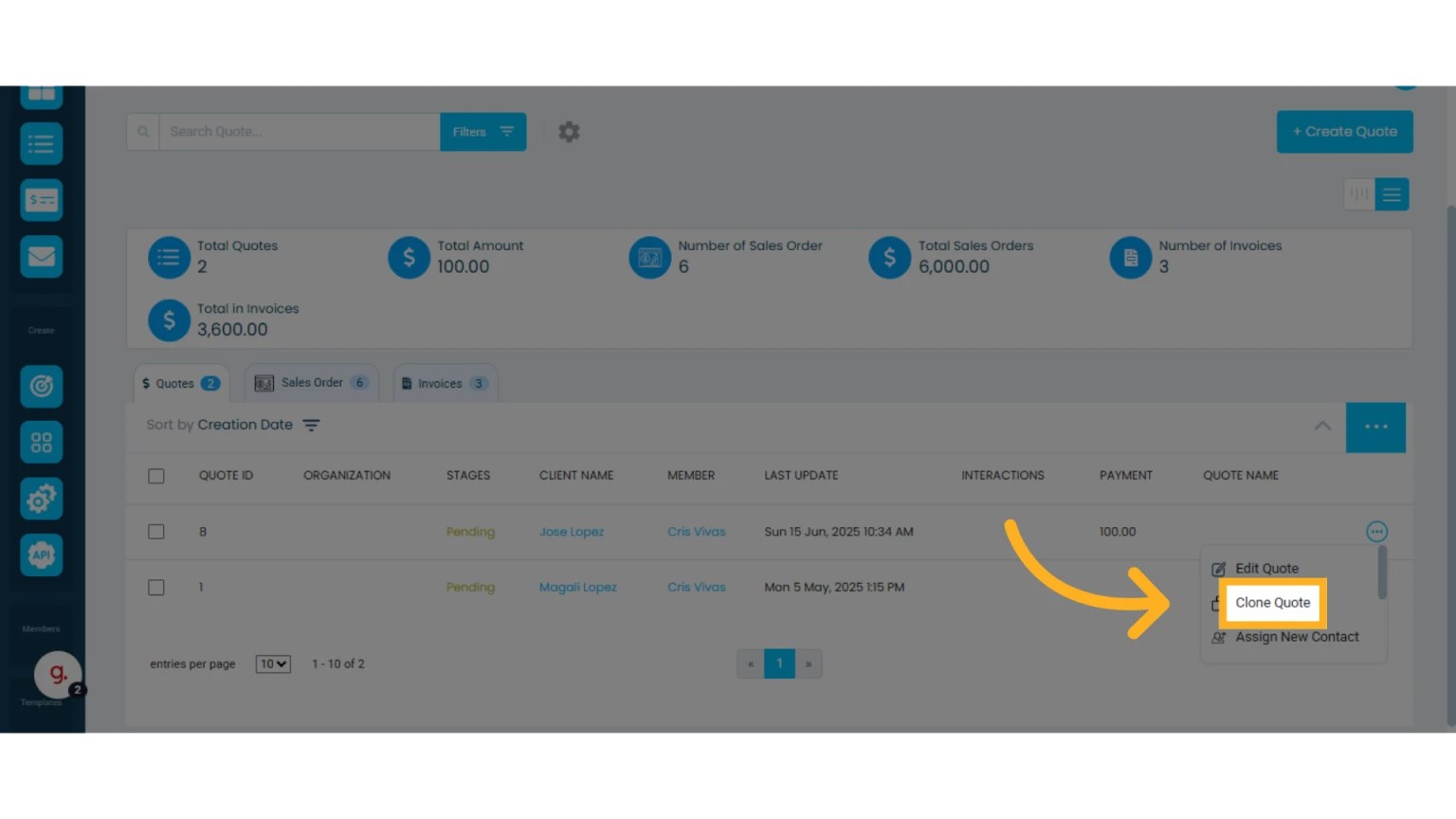Click the scrollbar inside the context menu
Viewport: 1456px width, 819px height.
tap(1382, 573)
